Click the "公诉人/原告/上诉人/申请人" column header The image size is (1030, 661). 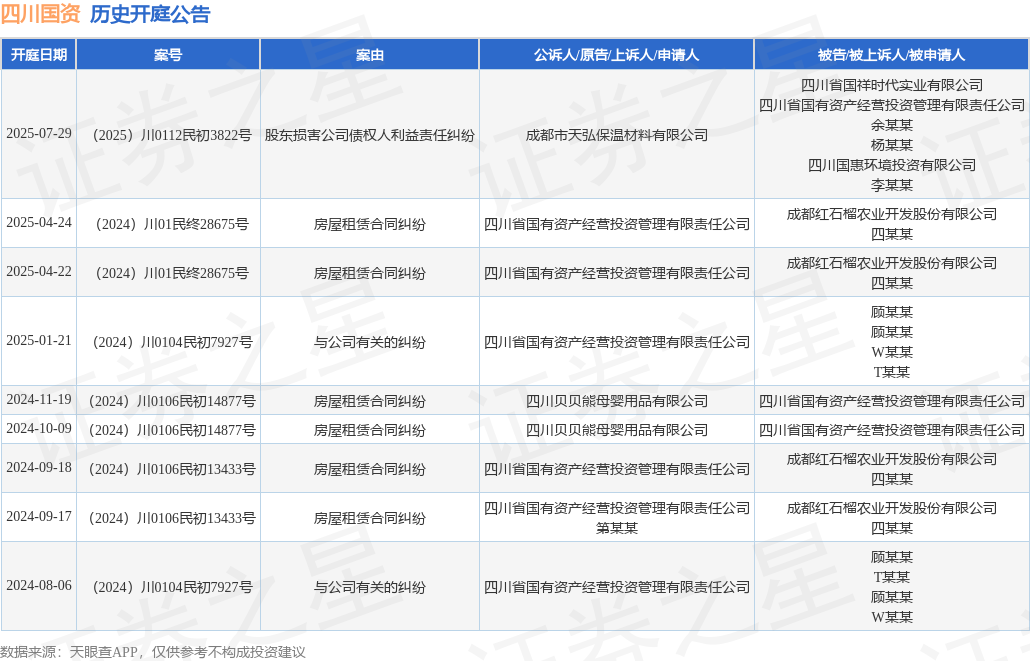(616, 55)
